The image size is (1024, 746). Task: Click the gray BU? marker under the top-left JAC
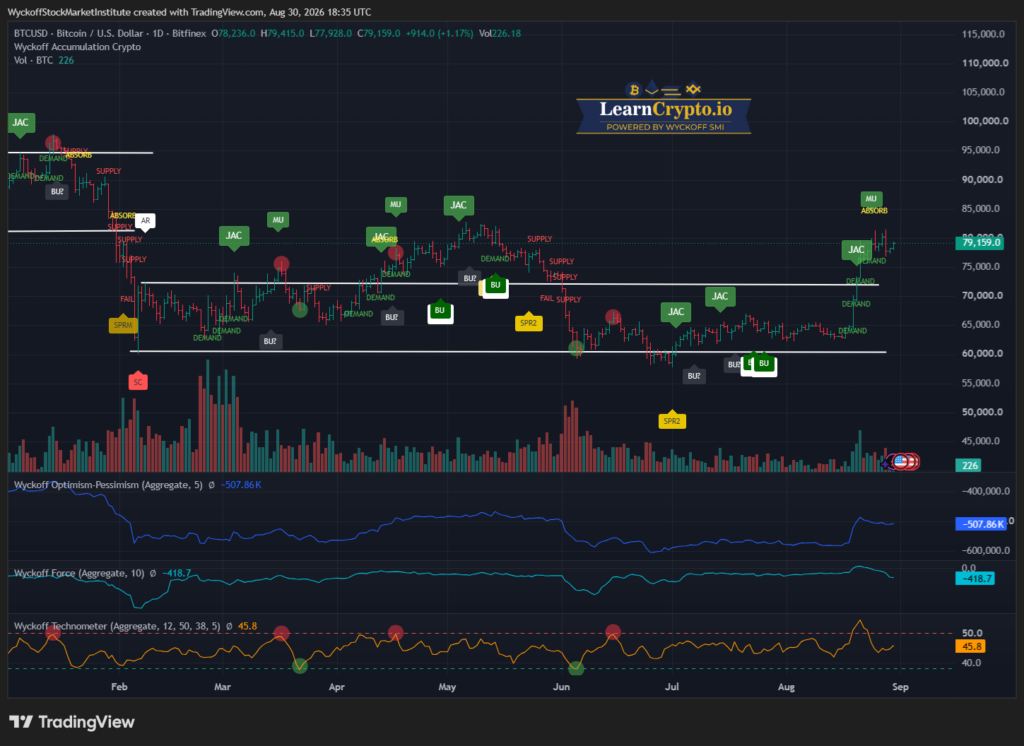57,191
